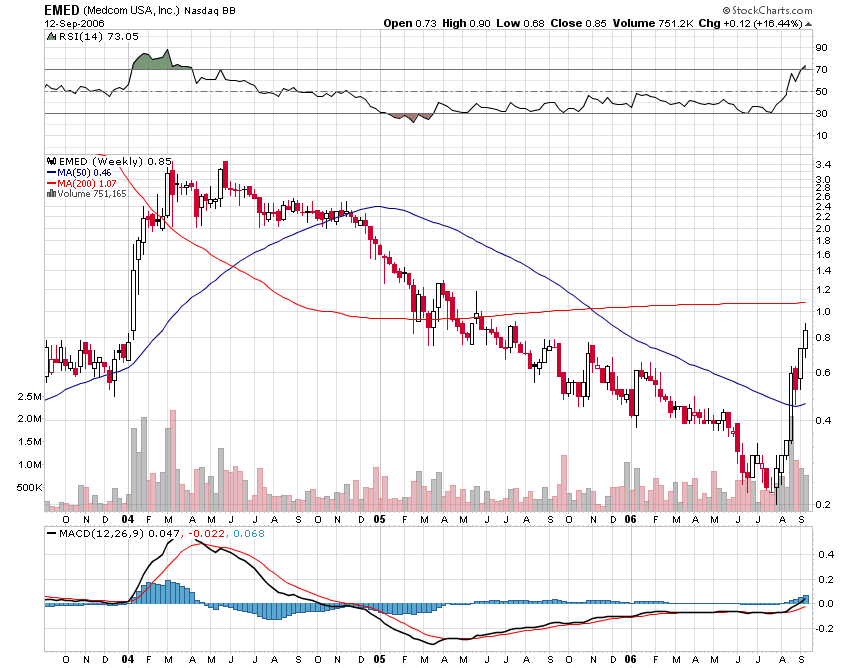Click the volume bars icon in the legend
Image resolution: width=850 pixels, height=668 pixels.
(x=51, y=194)
